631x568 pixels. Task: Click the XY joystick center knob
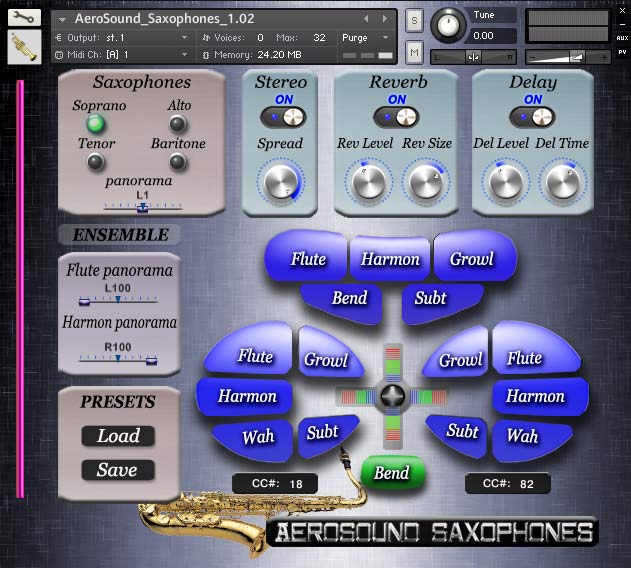pos(392,397)
